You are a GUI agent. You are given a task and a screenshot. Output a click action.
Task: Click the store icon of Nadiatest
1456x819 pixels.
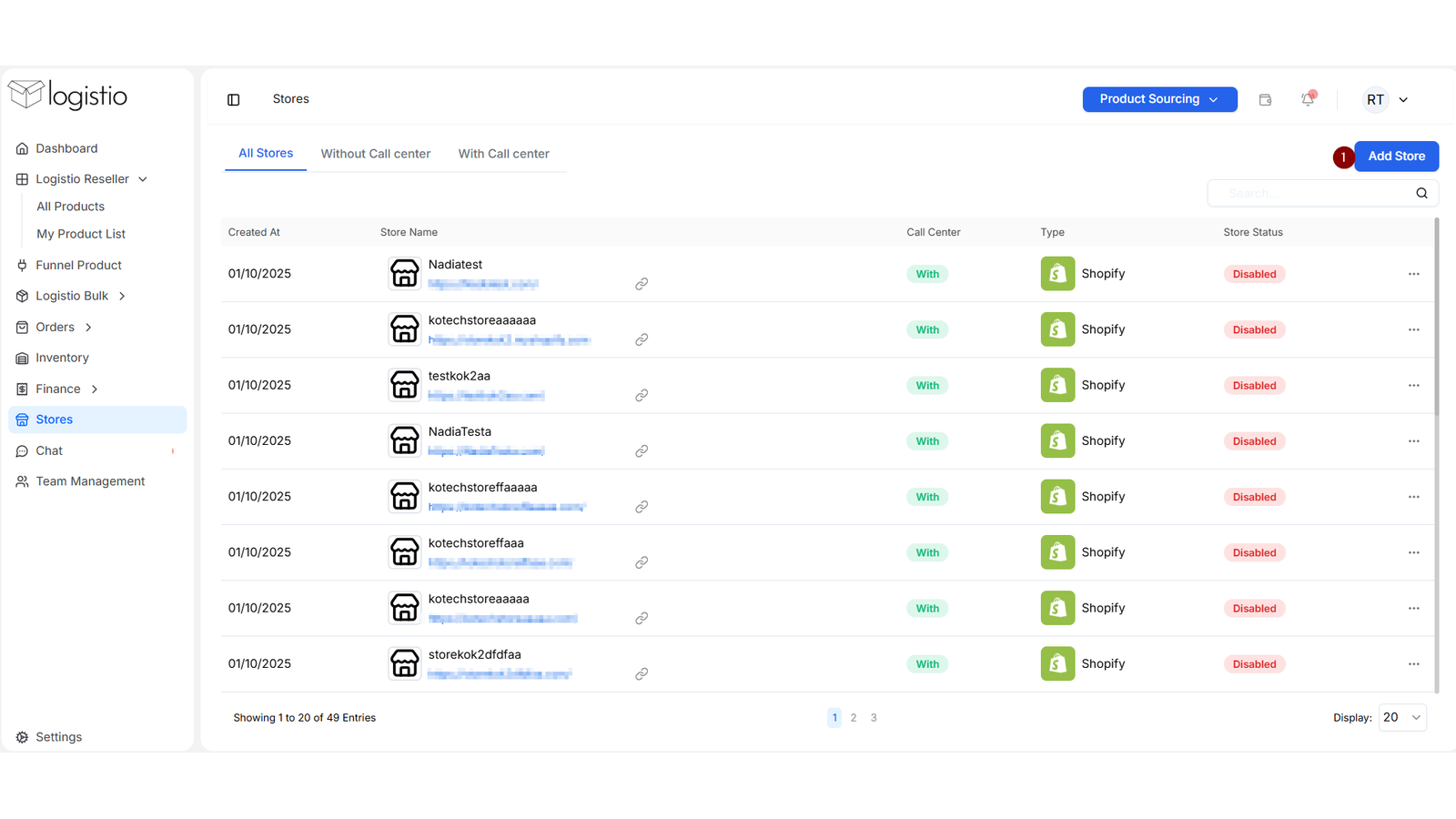click(x=405, y=273)
